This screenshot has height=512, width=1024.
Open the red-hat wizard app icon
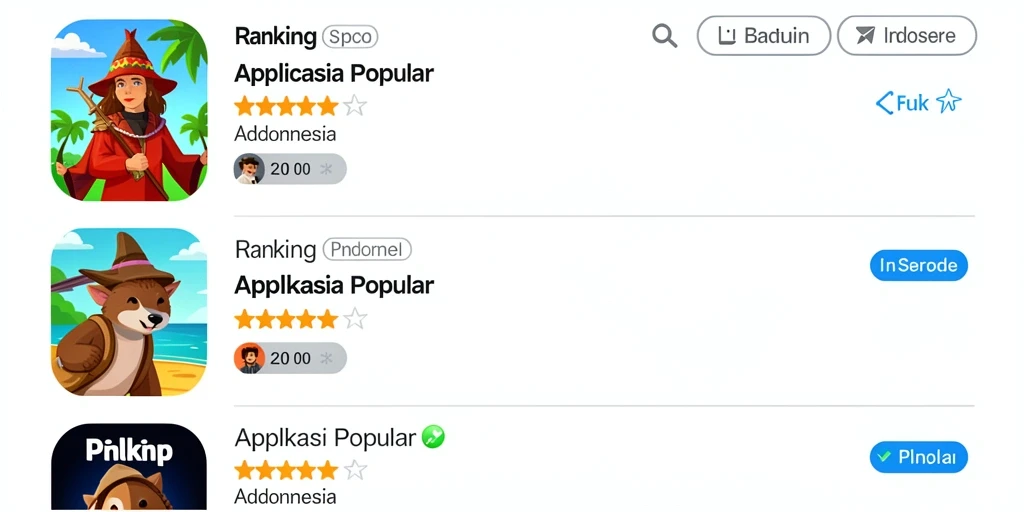tap(129, 110)
